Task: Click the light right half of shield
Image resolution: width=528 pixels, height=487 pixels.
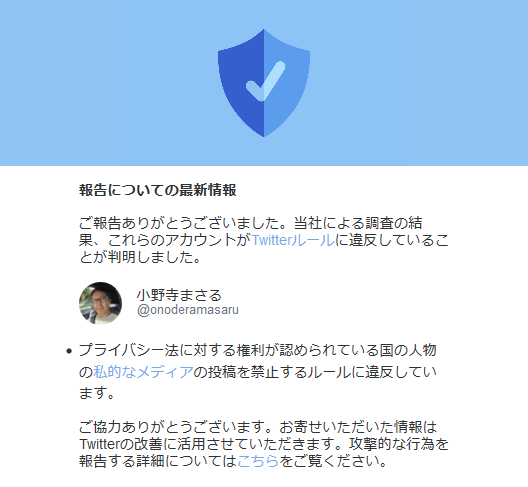Action: (287, 83)
